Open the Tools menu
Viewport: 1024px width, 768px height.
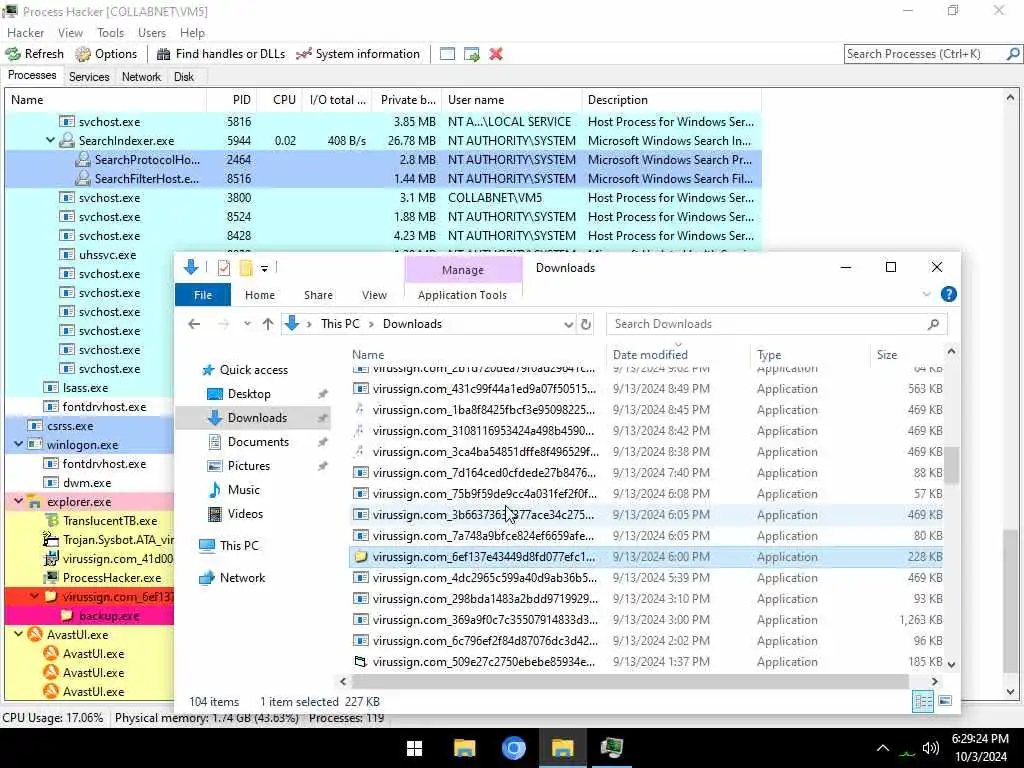(110, 33)
